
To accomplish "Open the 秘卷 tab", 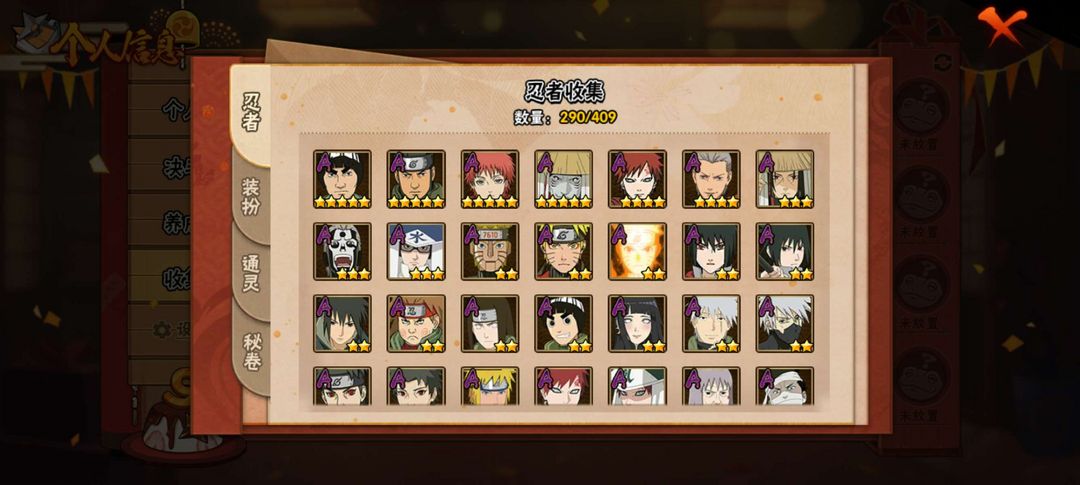I will [x=251, y=352].
